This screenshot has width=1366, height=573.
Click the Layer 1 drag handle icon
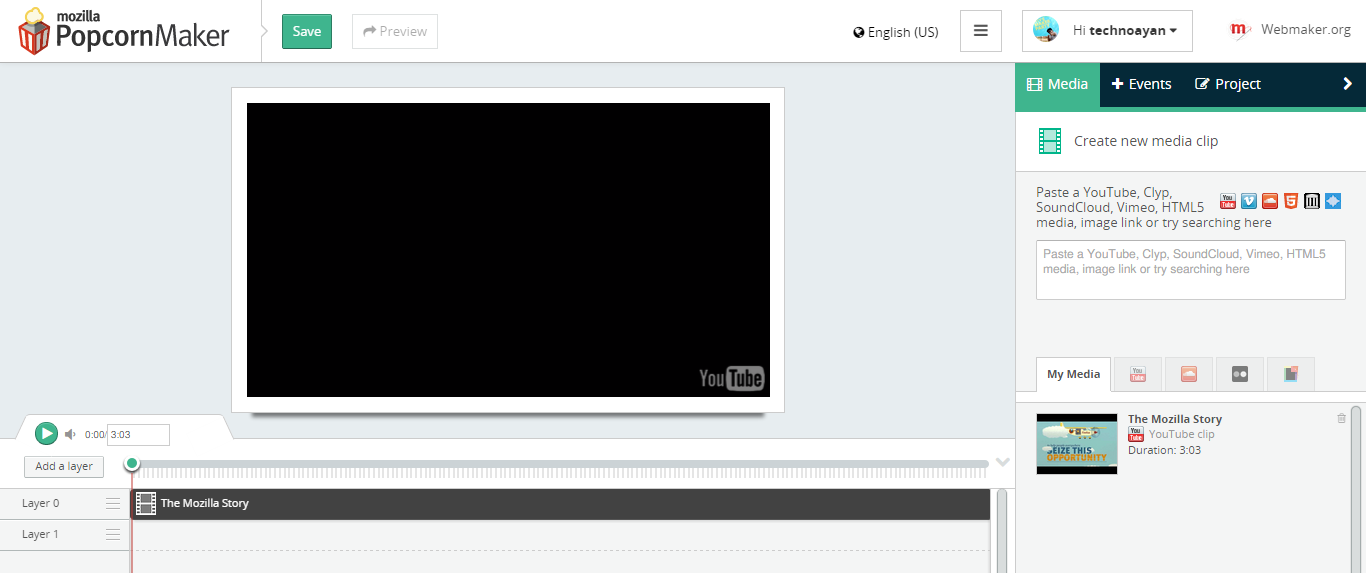(113, 535)
